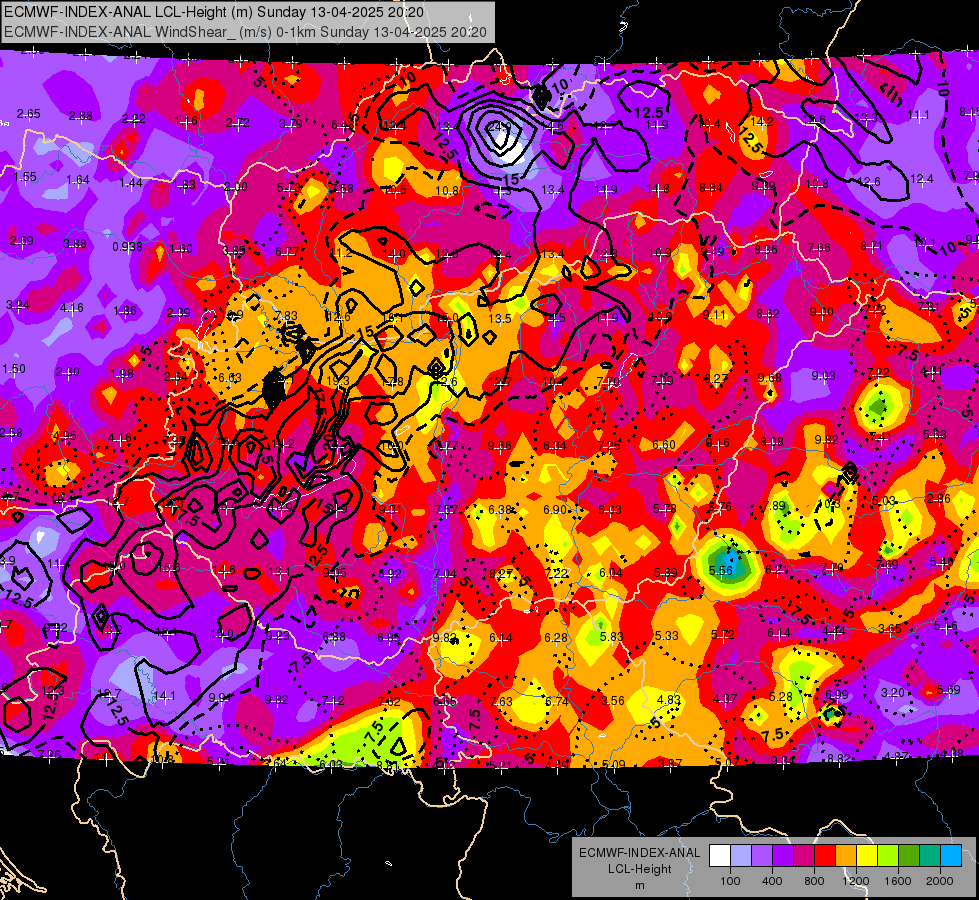Click the yellow legend swatch
Image resolution: width=979 pixels, height=900 pixels.
click(867, 856)
